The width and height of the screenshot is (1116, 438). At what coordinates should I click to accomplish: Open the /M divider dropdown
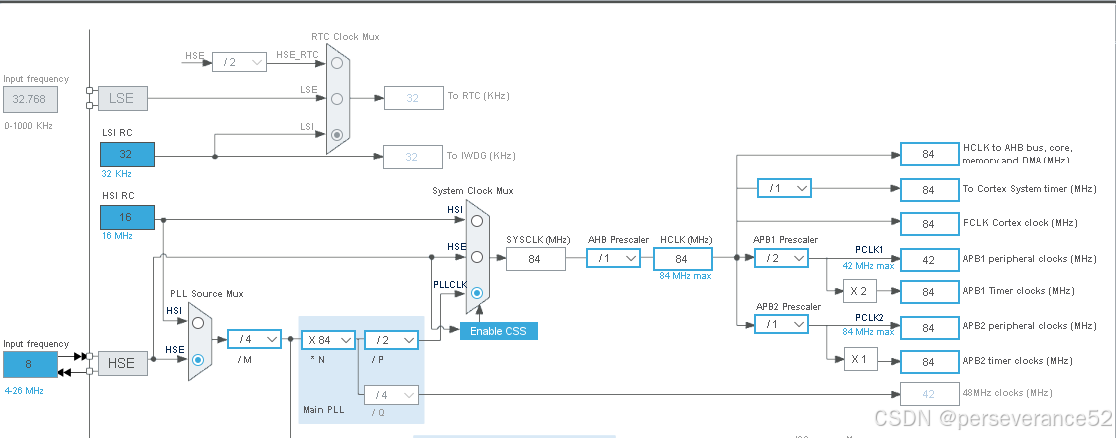point(255,340)
